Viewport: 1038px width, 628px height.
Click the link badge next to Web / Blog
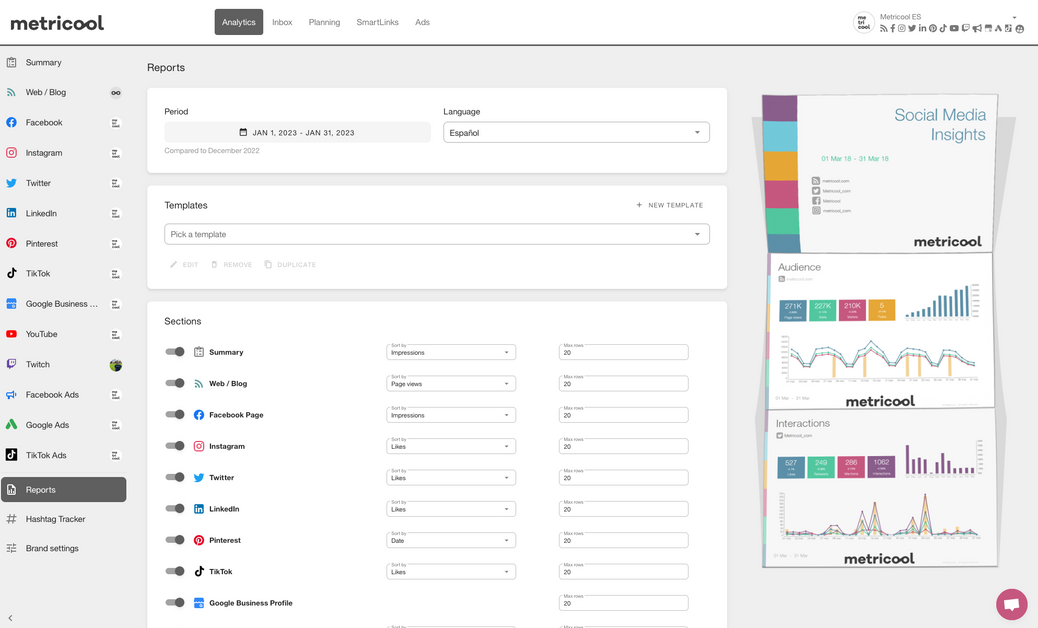(x=116, y=93)
